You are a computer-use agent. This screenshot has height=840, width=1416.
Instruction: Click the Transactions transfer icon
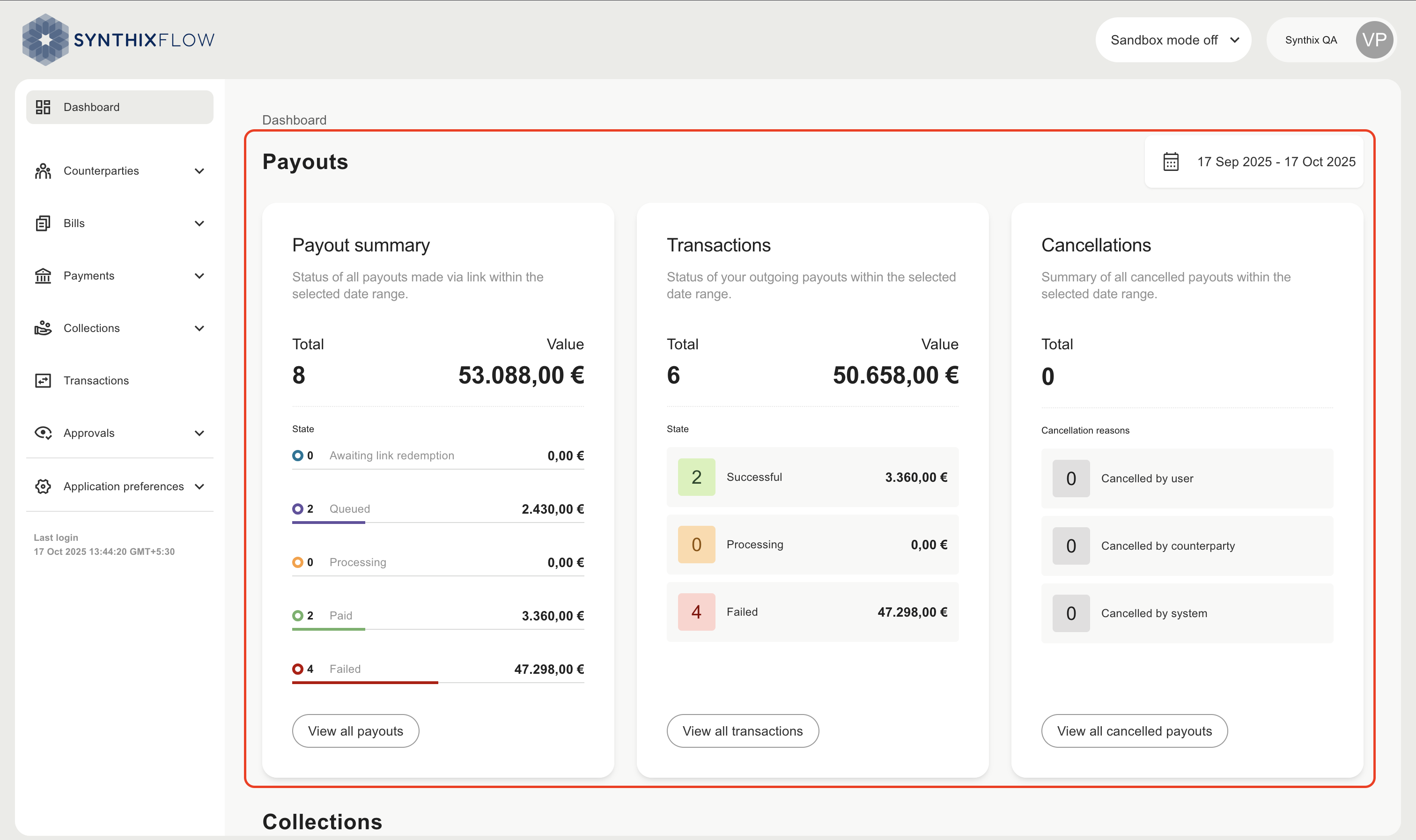tap(43, 380)
